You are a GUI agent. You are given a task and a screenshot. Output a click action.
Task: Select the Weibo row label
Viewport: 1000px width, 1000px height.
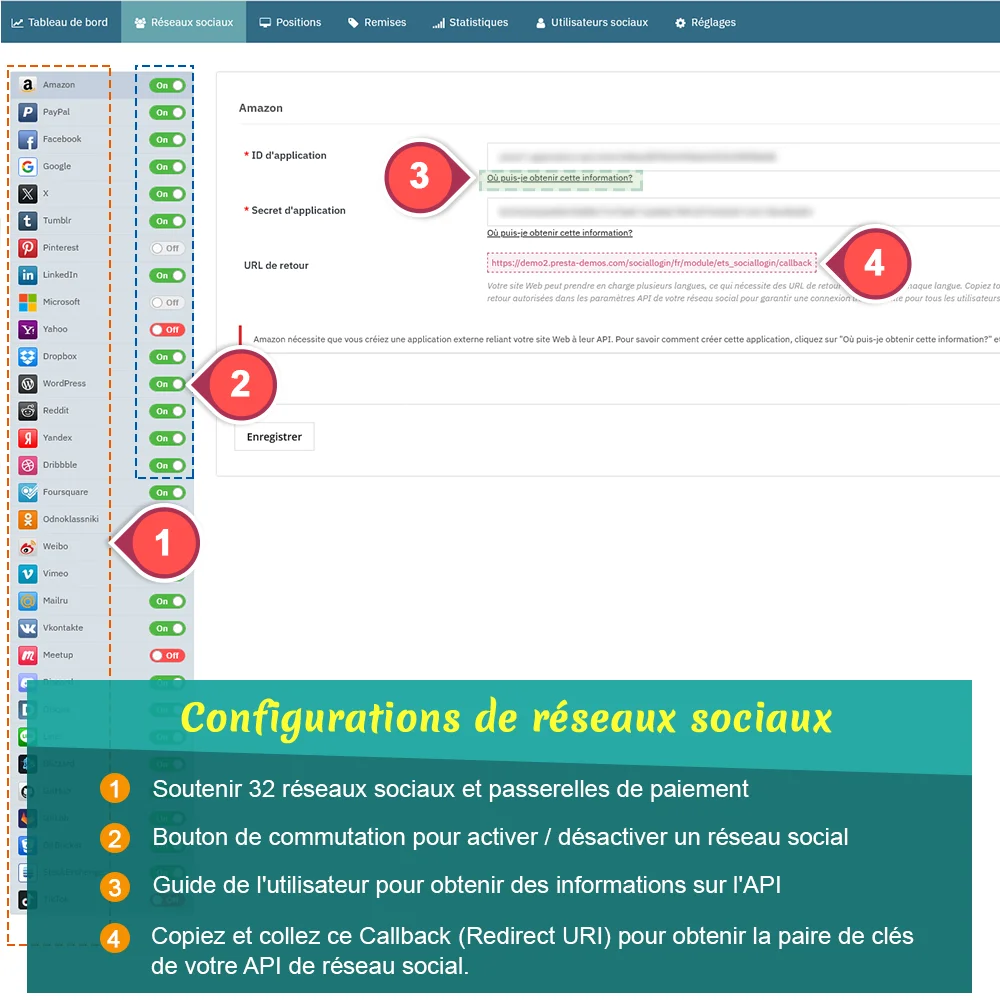[55, 547]
